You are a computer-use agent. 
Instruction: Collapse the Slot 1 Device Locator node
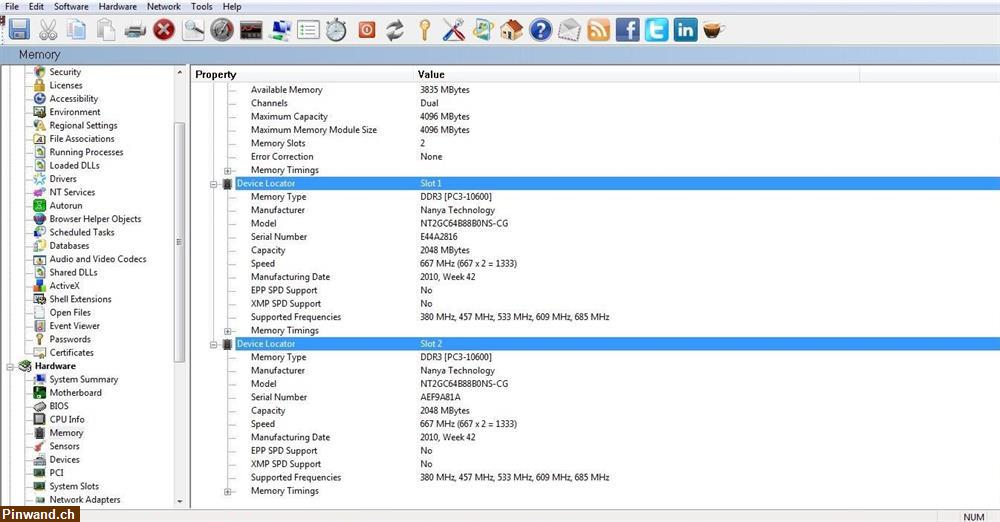pyautogui.click(x=214, y=184)
